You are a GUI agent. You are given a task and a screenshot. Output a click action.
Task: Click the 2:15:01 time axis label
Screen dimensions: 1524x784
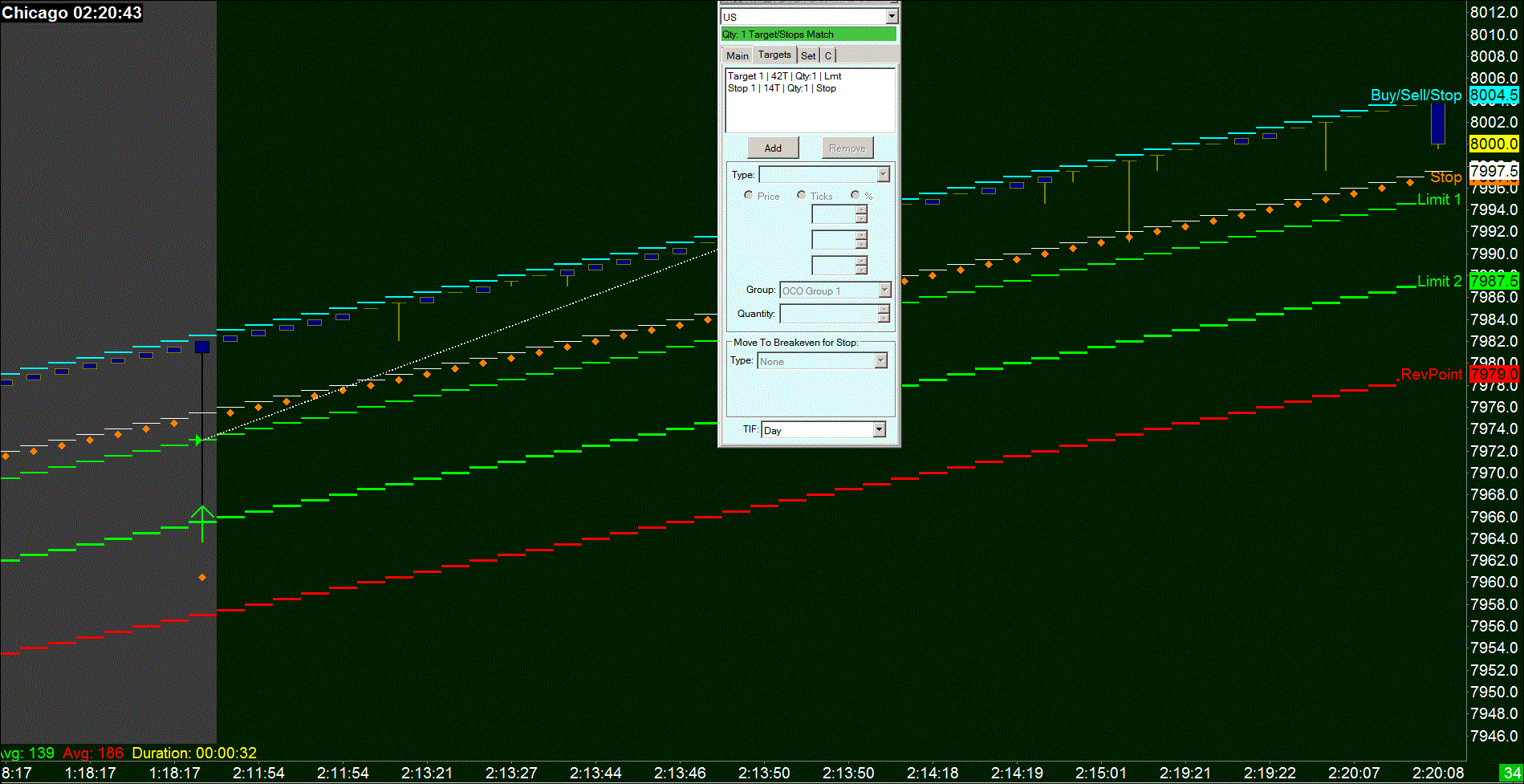[1101, 774]
